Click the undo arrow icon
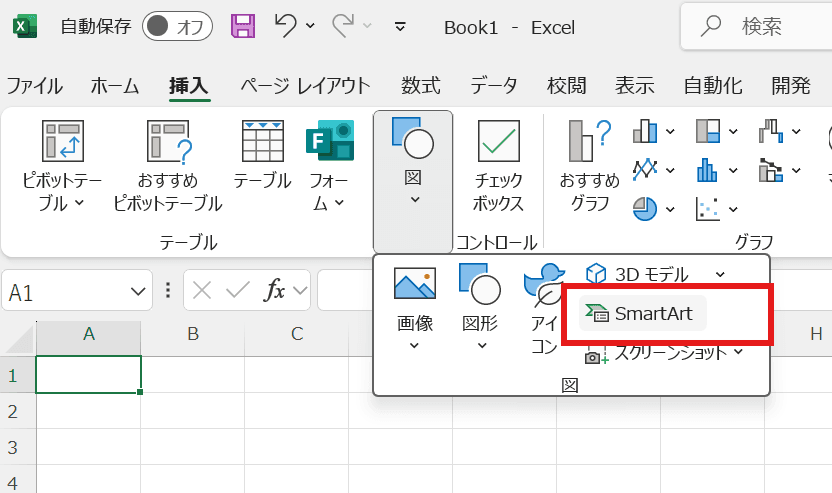This screenshot has width=832, height=493. 286,27
